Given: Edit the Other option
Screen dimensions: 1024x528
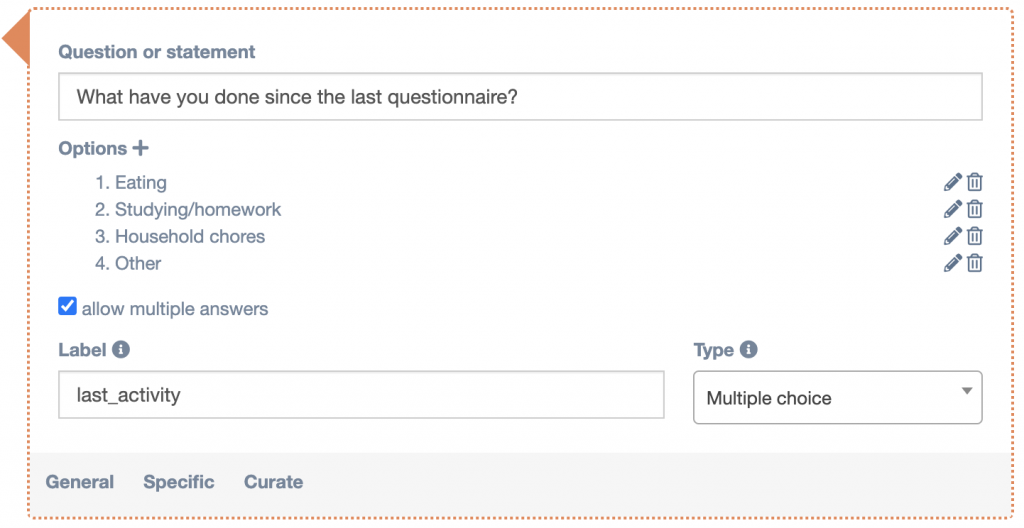Looking at the screenshot, I should pyautogui.click(x=952, y=263).
